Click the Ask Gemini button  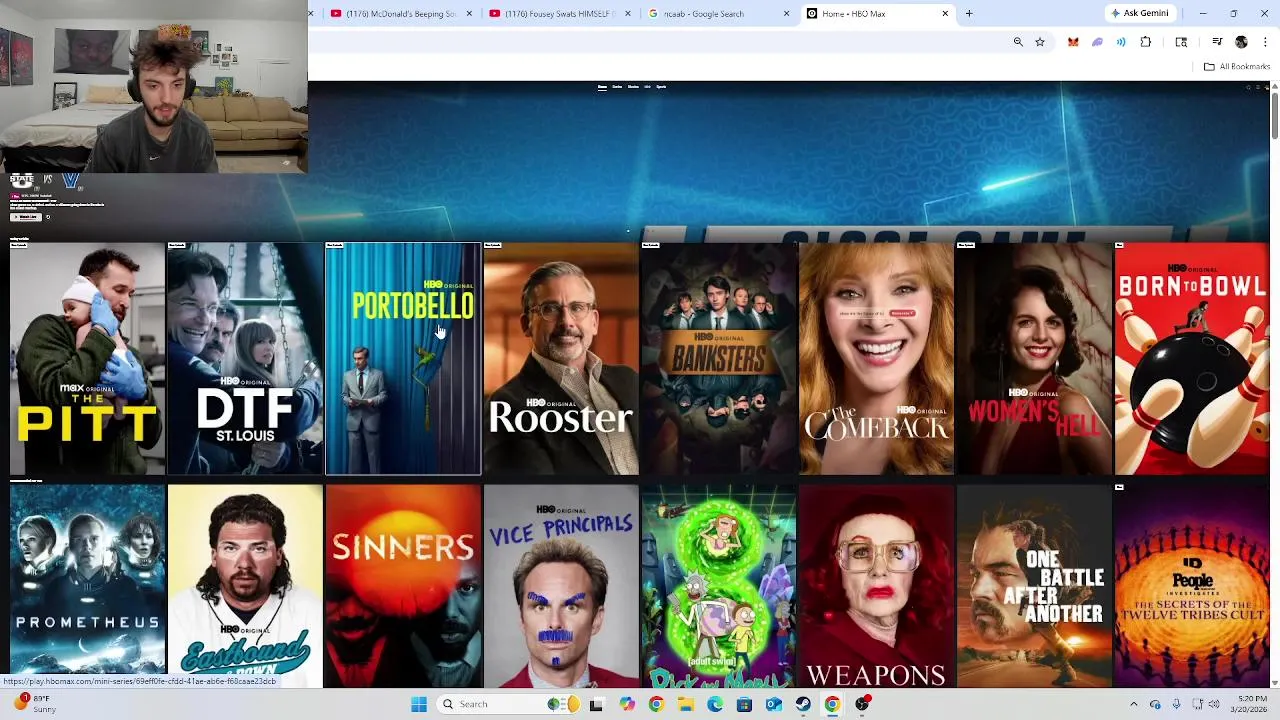click(x=1139, y=13)
